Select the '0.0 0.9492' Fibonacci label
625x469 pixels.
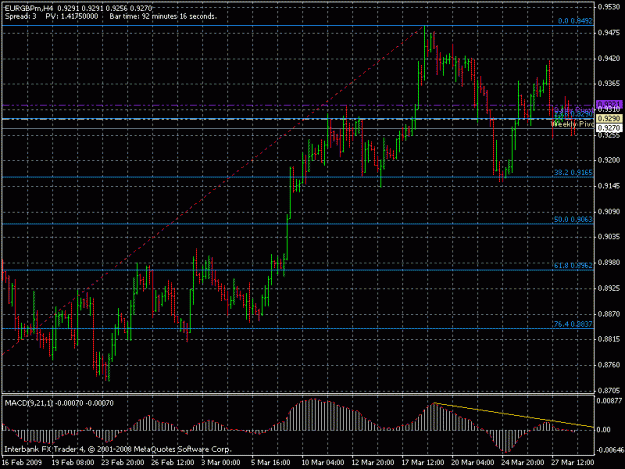click(575, 21)
